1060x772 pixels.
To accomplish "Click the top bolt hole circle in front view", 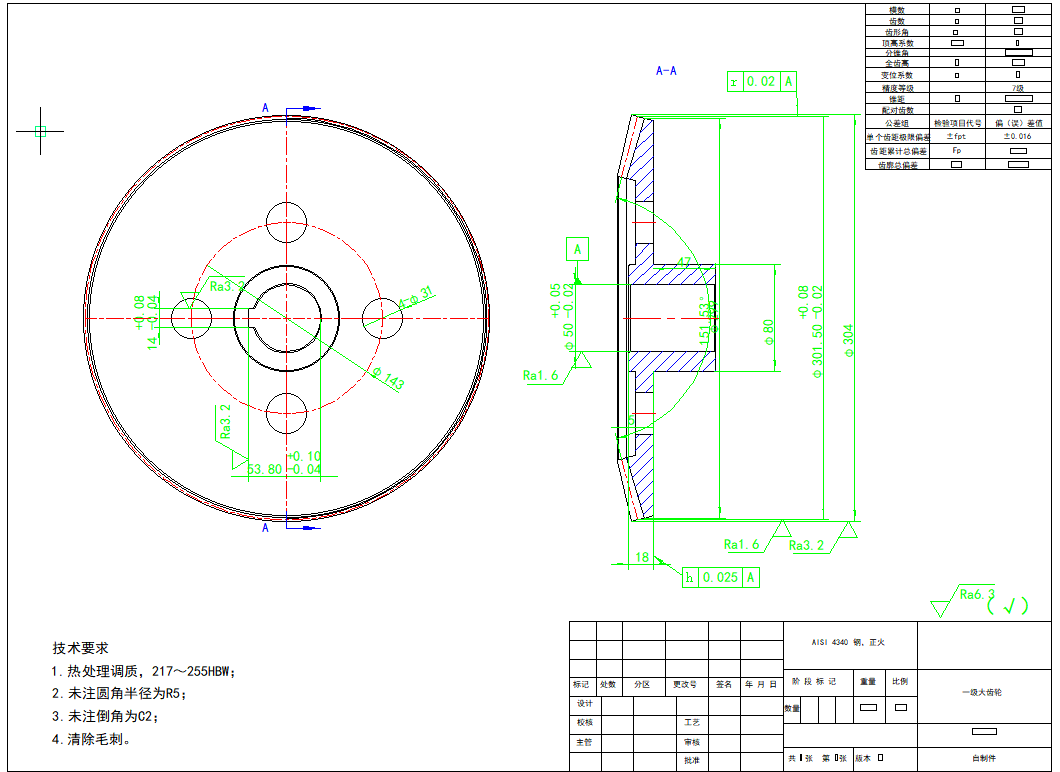I will [288, 222].
